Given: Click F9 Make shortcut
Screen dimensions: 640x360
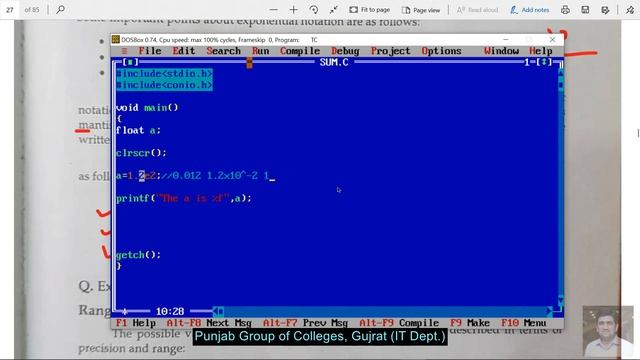Looking at the screenshot, I should 470,323.
